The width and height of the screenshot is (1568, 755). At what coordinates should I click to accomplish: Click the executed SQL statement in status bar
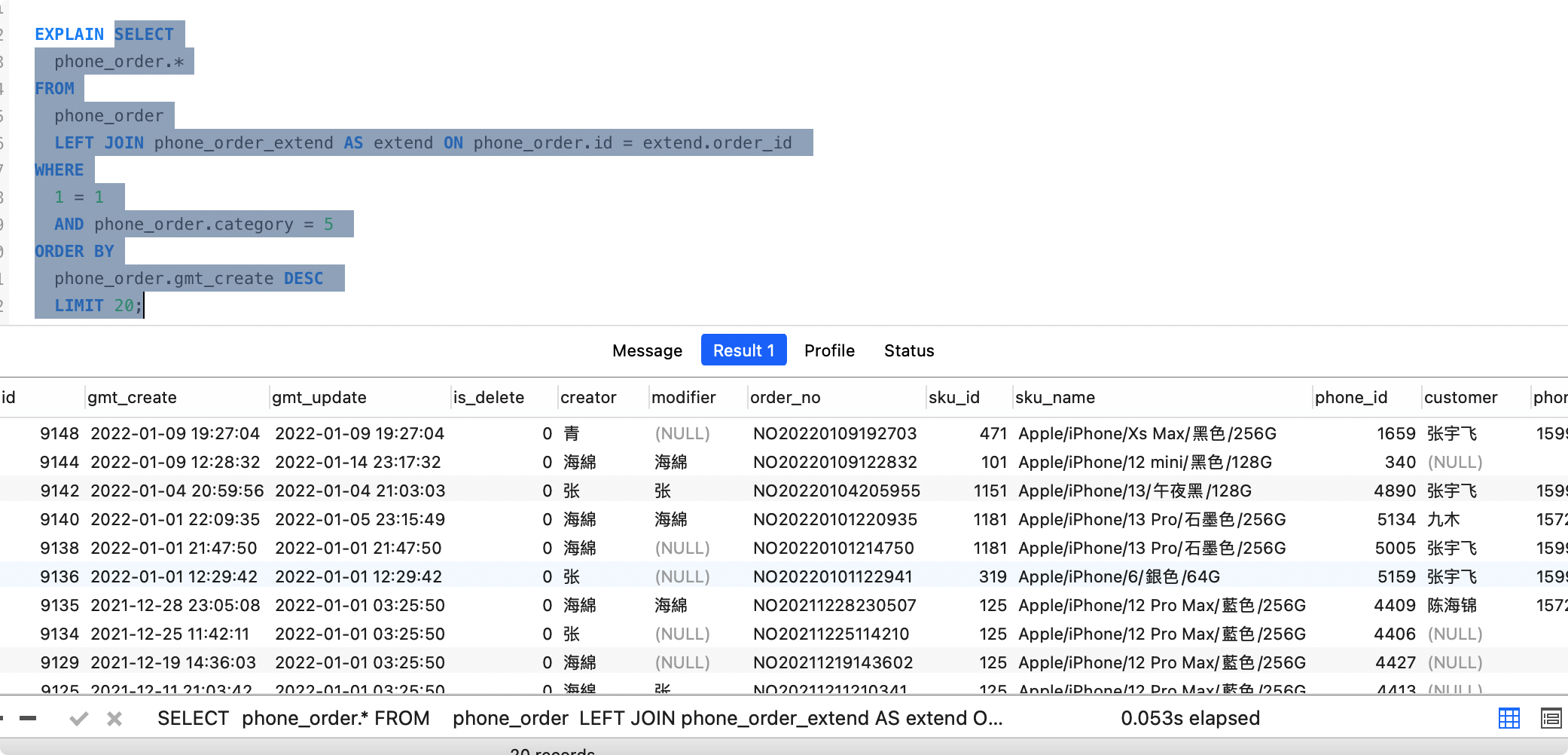(580, 718)
